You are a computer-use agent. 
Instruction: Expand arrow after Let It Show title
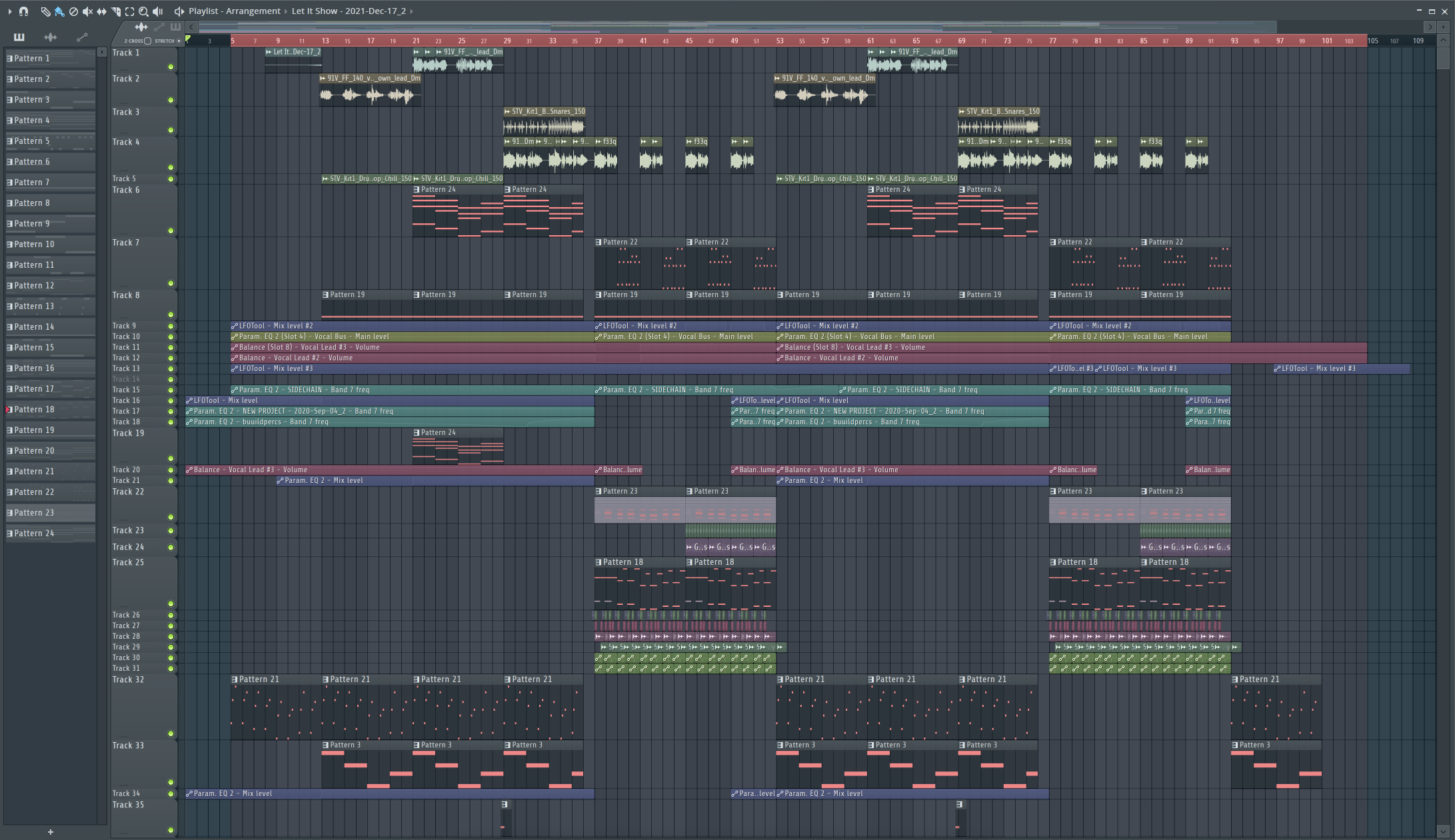click(x=411, y=11)
